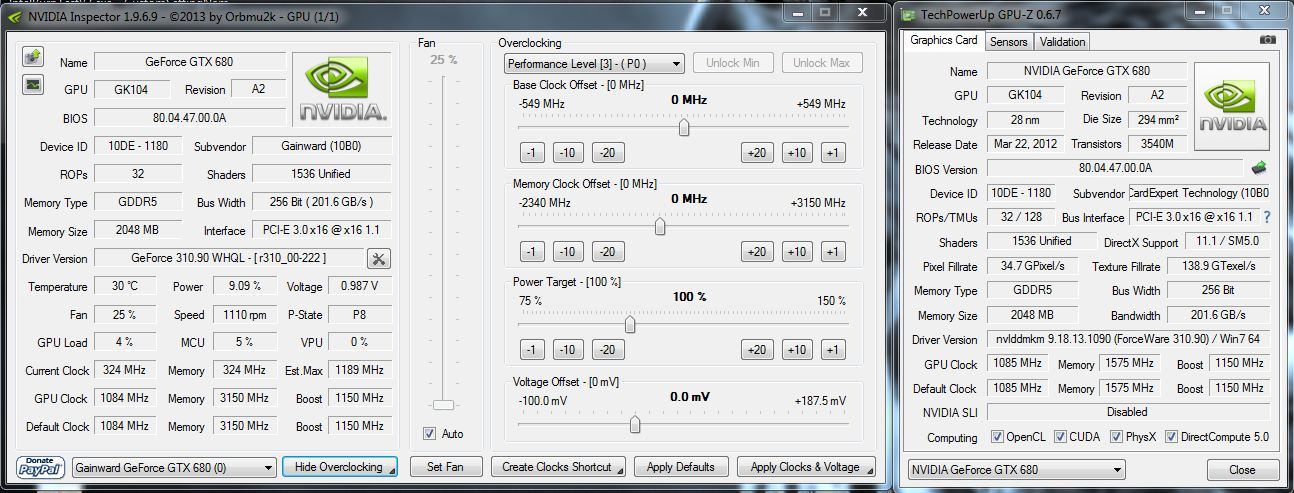Click the Apply Defaults button
This screenshot has width=1294, height=493.
[681, 467]
